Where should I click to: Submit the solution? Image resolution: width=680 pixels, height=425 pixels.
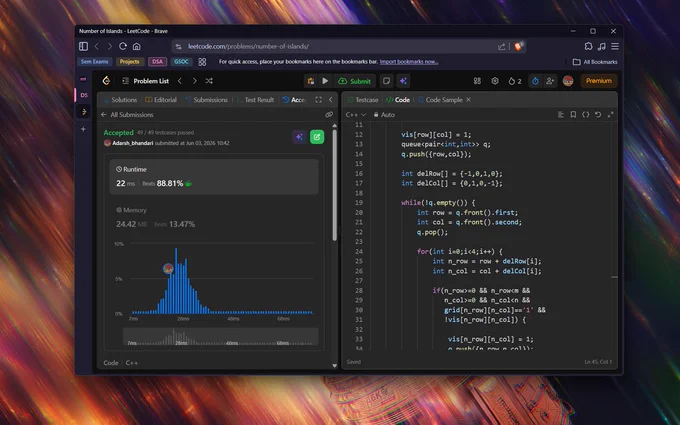coord(355,81)
